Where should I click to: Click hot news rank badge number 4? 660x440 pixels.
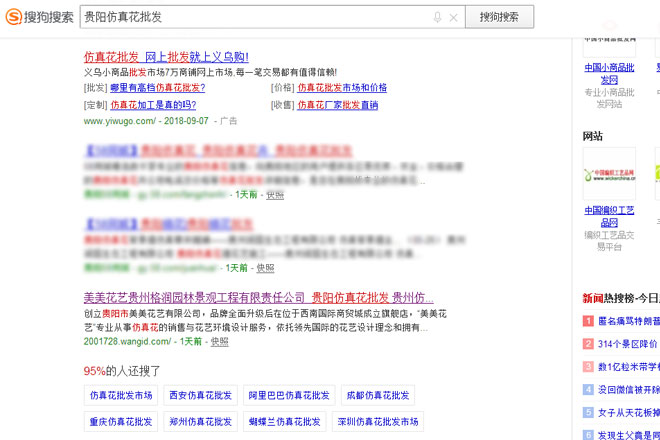click(x=588, y=389)
